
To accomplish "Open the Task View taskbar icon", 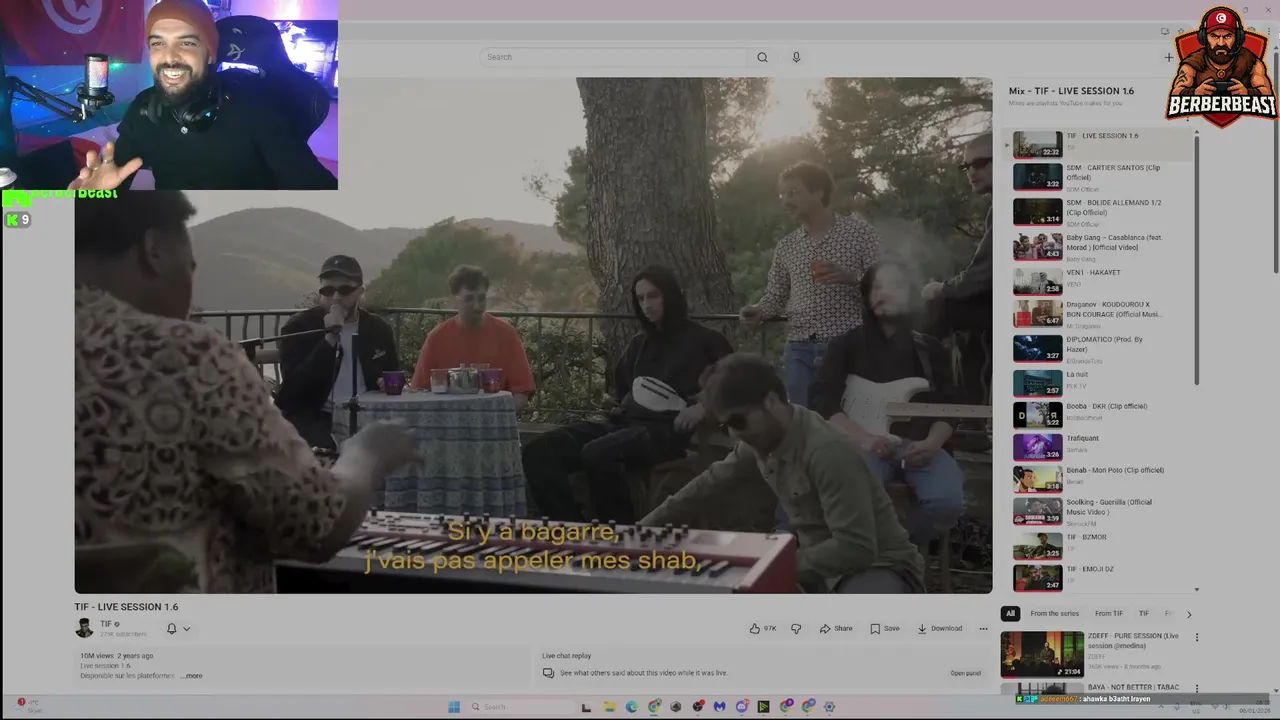I will coord(586,707).
